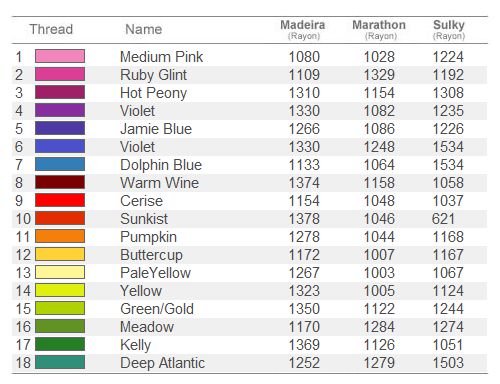The height and width of the screenshot is (384, 500).
Task: Select the Deep Atlantic color swatch
Action: coord(60,362)
